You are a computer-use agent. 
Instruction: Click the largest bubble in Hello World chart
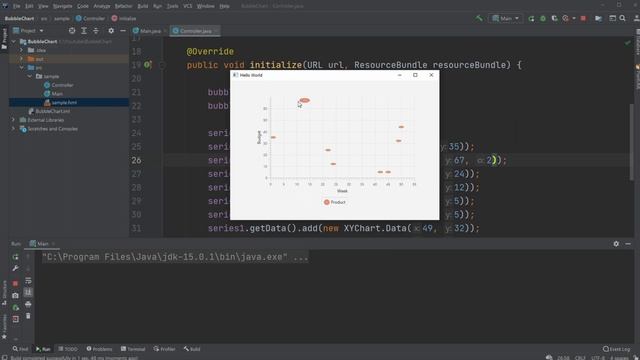coord(304,100)
